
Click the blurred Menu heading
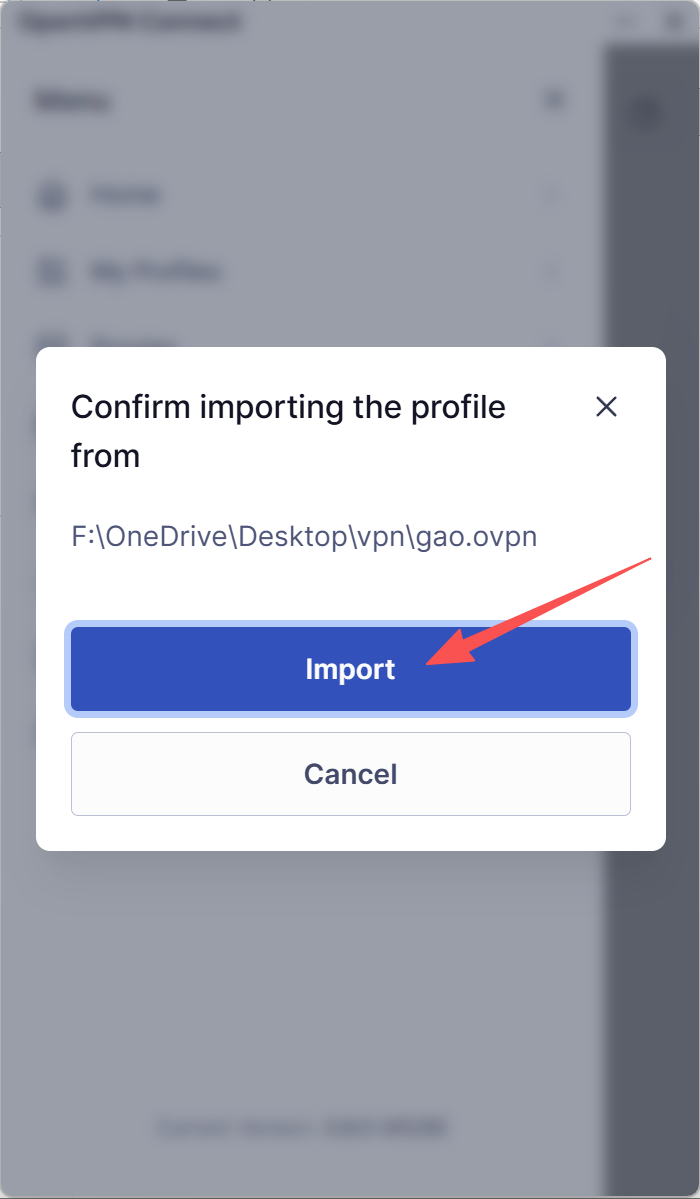click(x=72, y=101)
